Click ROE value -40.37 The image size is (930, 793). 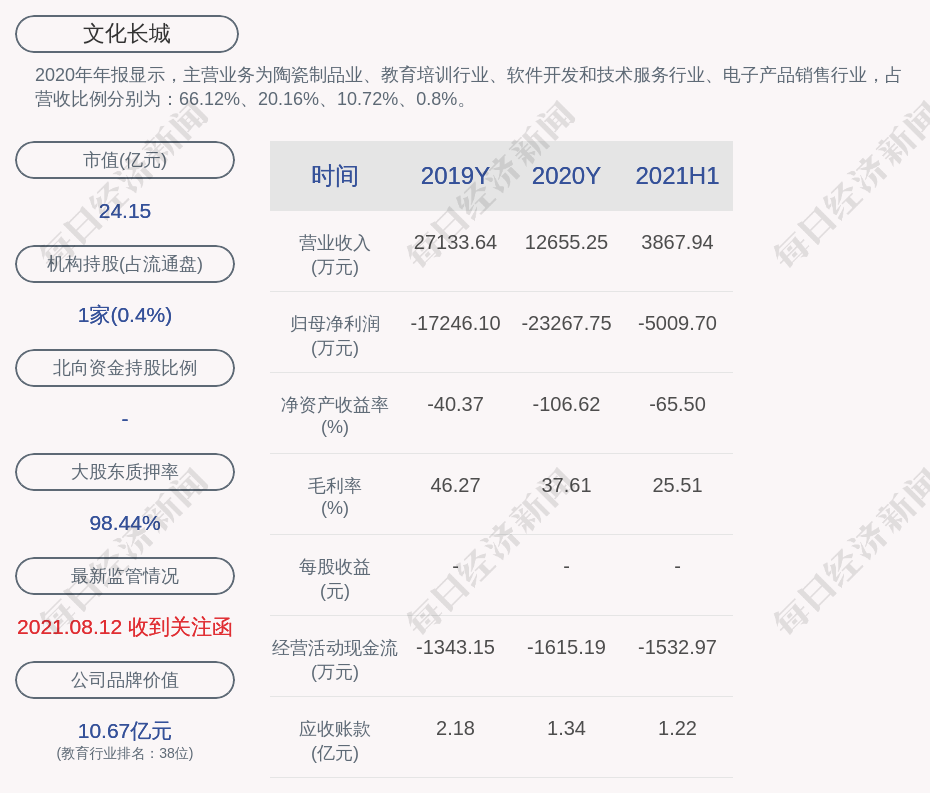[455, 405]
